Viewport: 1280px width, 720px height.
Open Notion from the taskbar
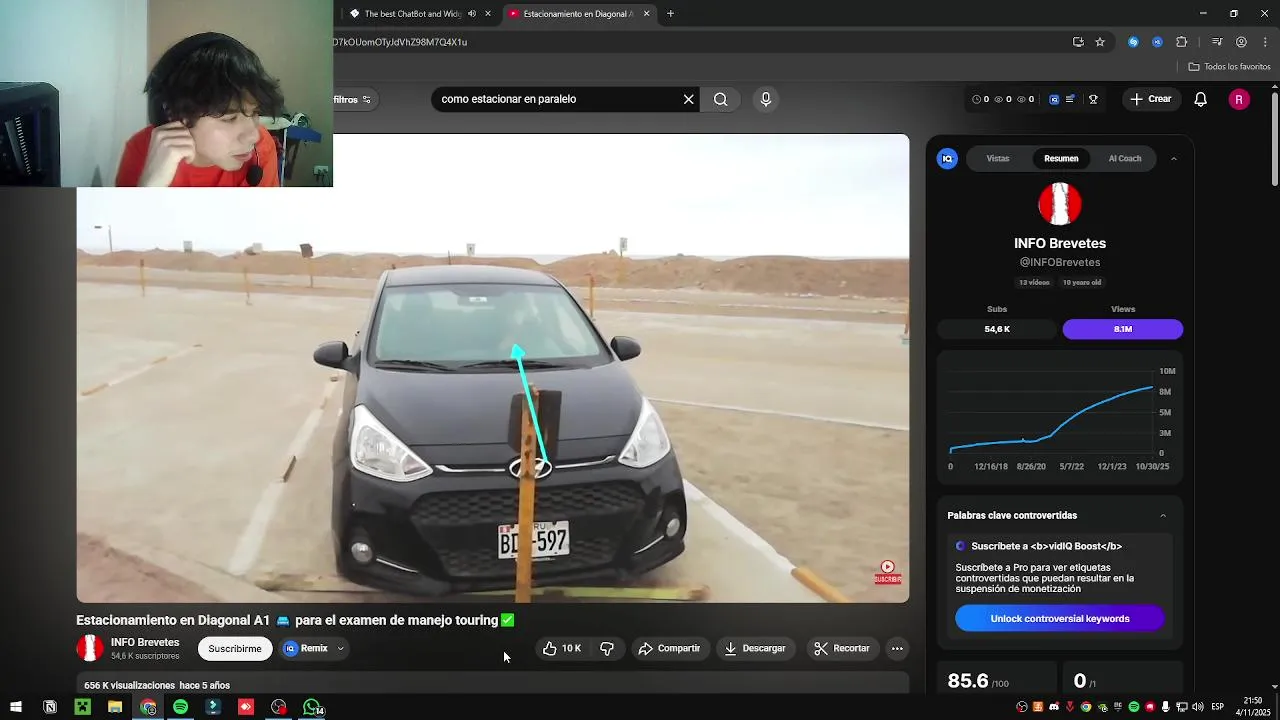pos(50,707)
